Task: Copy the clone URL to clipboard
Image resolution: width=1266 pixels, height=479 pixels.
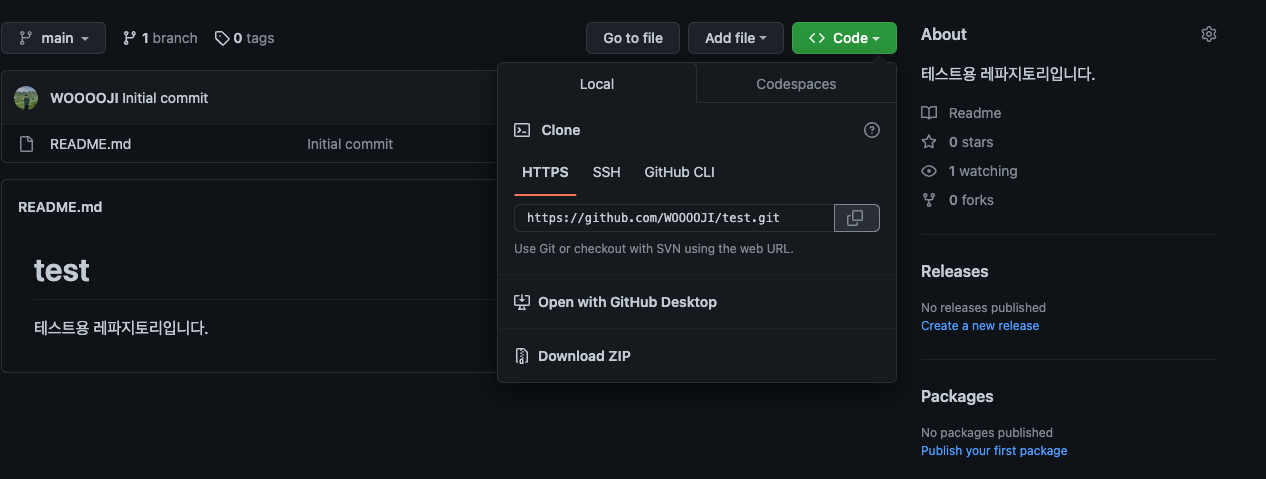Action: [856, 218]
